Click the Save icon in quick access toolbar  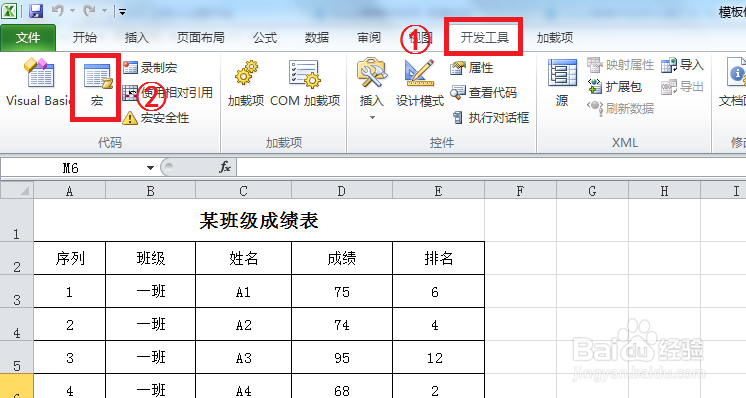[x=36, y=11]
